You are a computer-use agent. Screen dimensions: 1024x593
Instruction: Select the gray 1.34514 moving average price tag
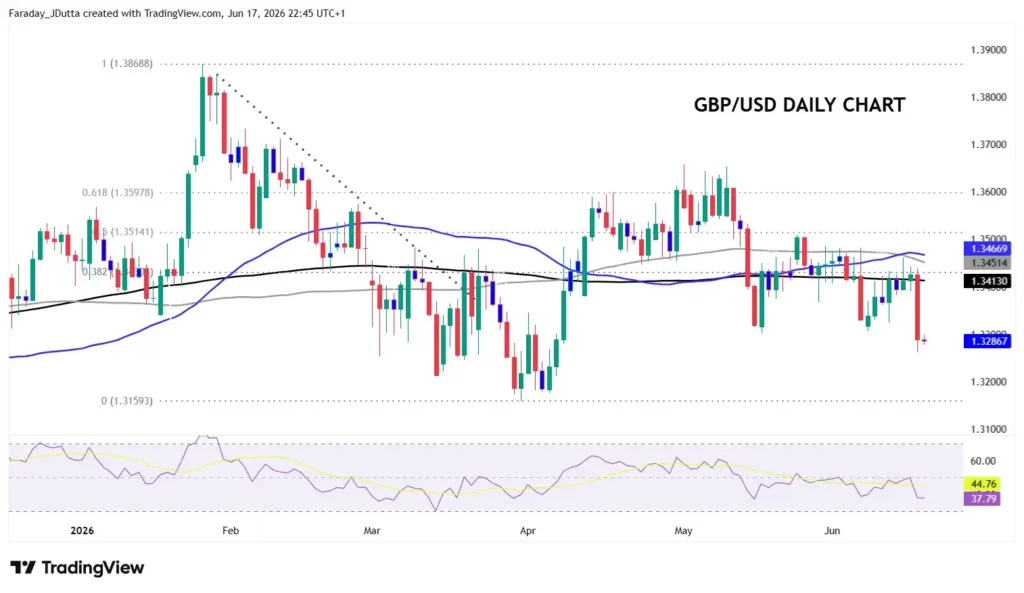(x=987, y=263)
